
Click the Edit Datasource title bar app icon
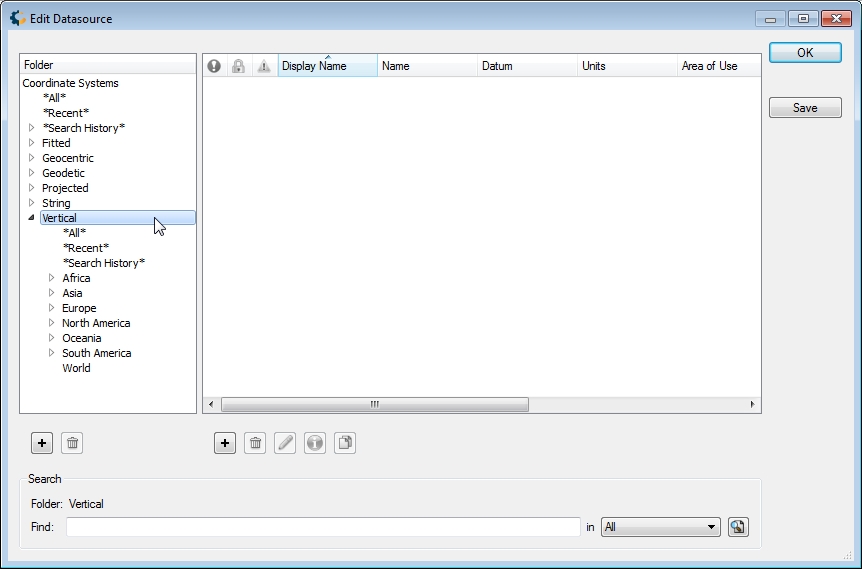tap(17, 18)
